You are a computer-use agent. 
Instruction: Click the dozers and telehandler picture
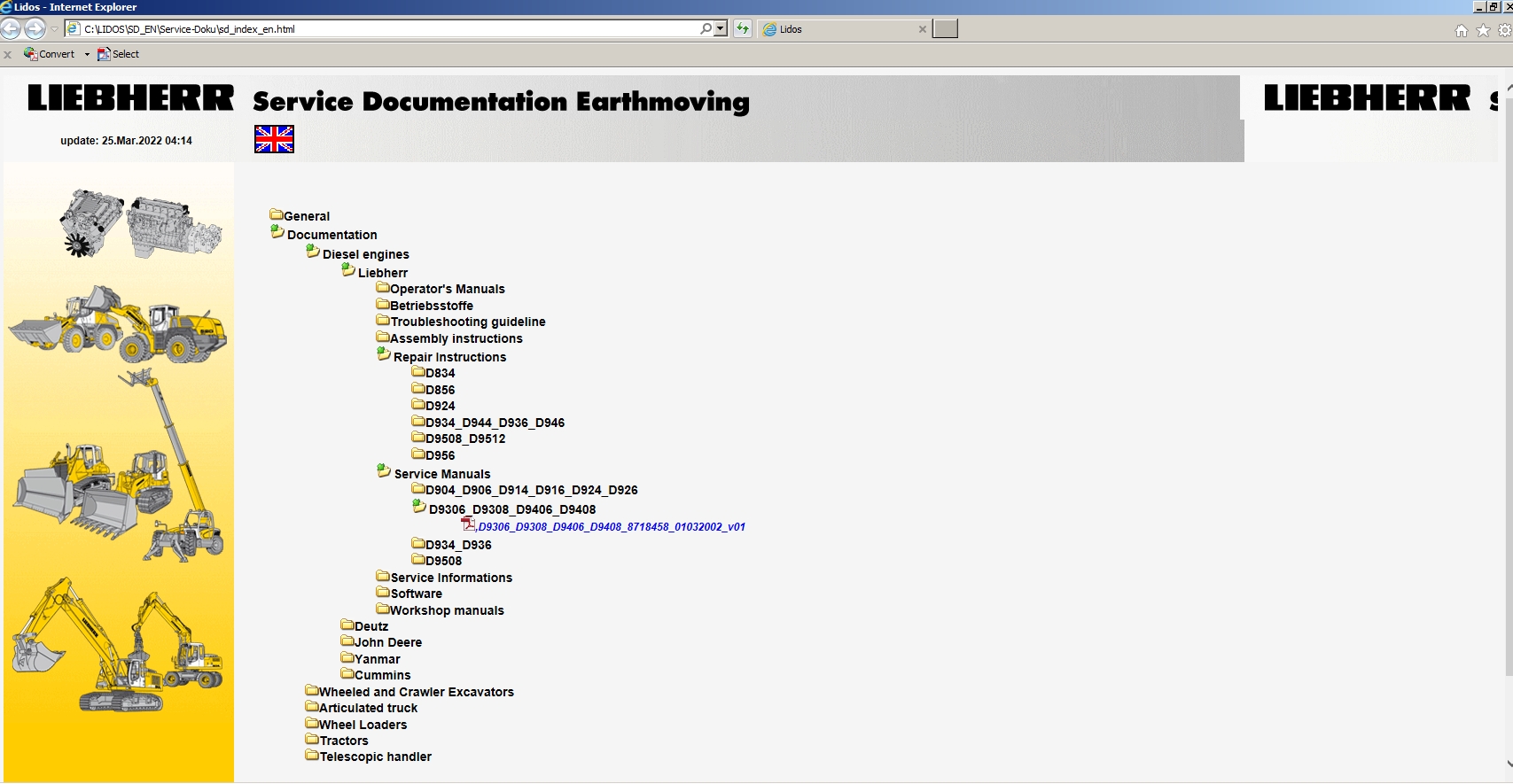click(x=118, y=466)
